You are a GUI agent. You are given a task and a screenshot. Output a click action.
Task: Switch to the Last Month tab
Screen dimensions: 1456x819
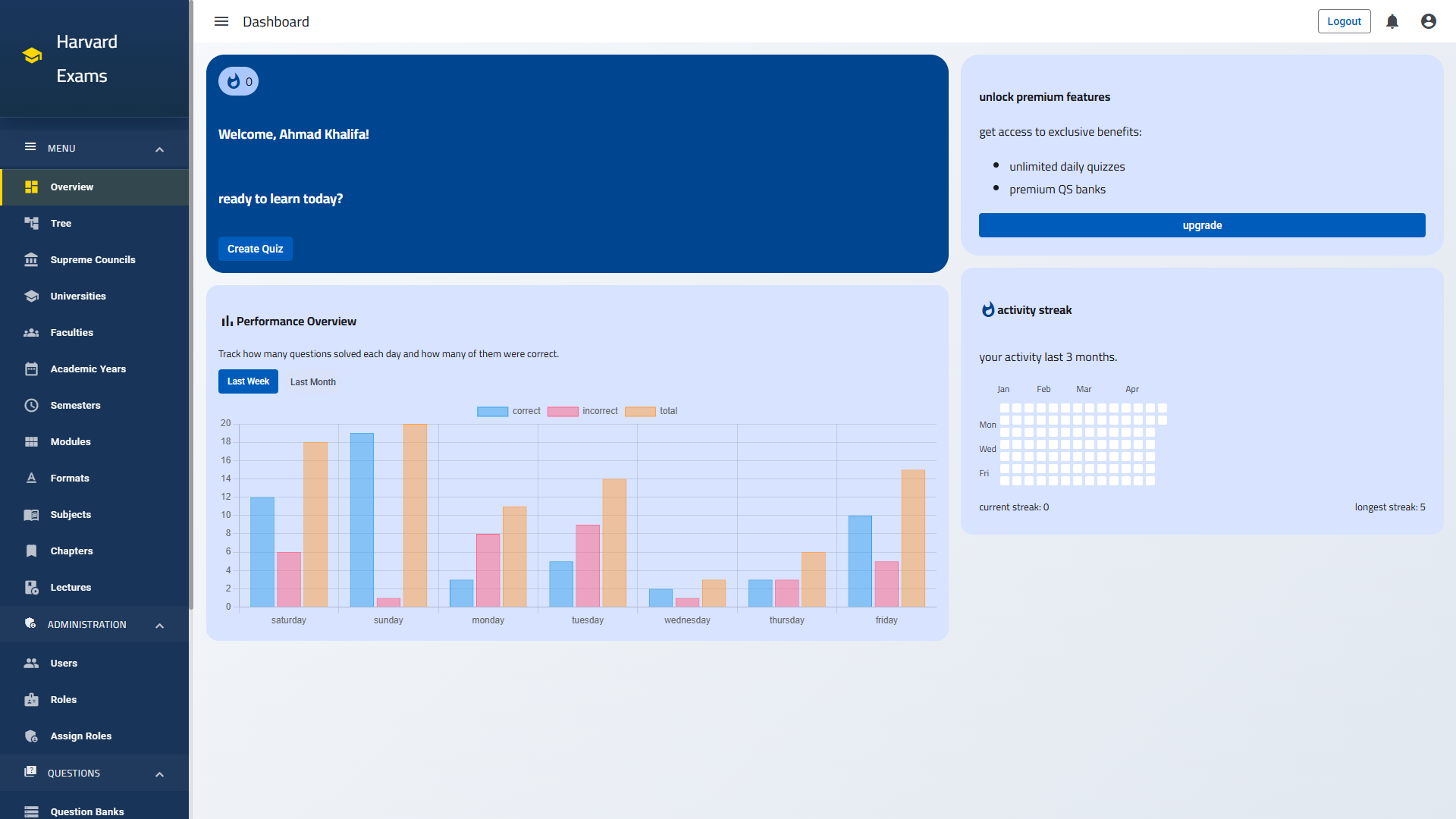click(x=312, y=381)
